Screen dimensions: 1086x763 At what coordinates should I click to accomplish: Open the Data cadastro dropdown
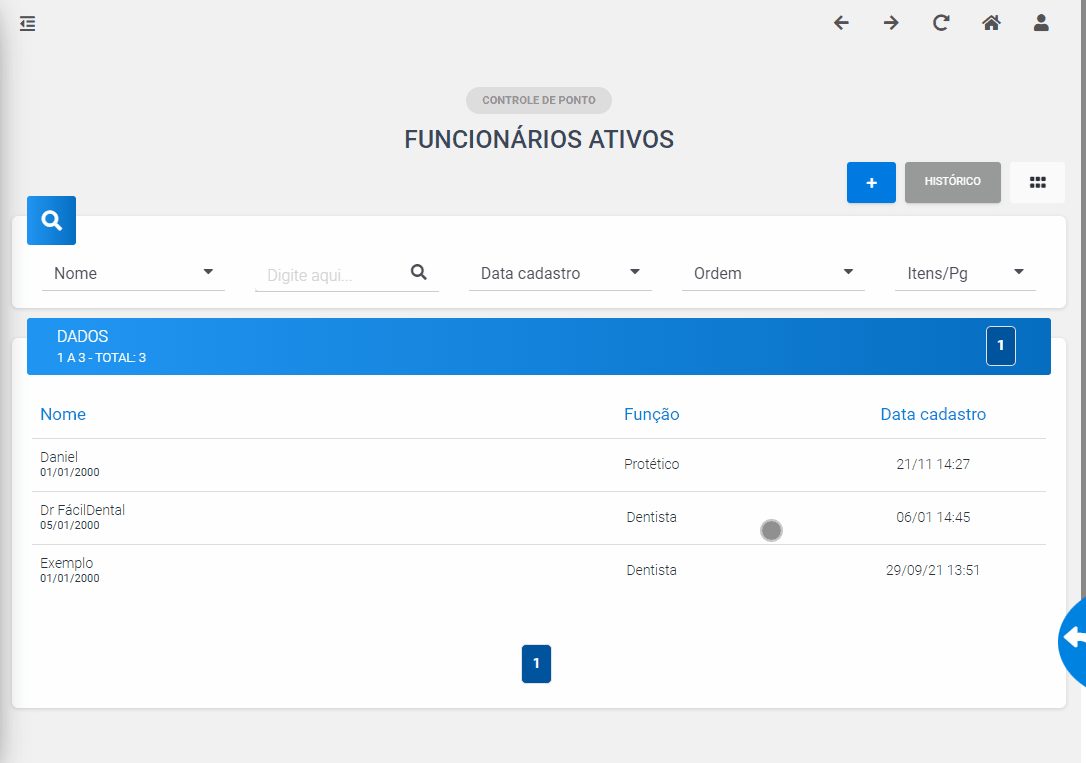[560, 273]
